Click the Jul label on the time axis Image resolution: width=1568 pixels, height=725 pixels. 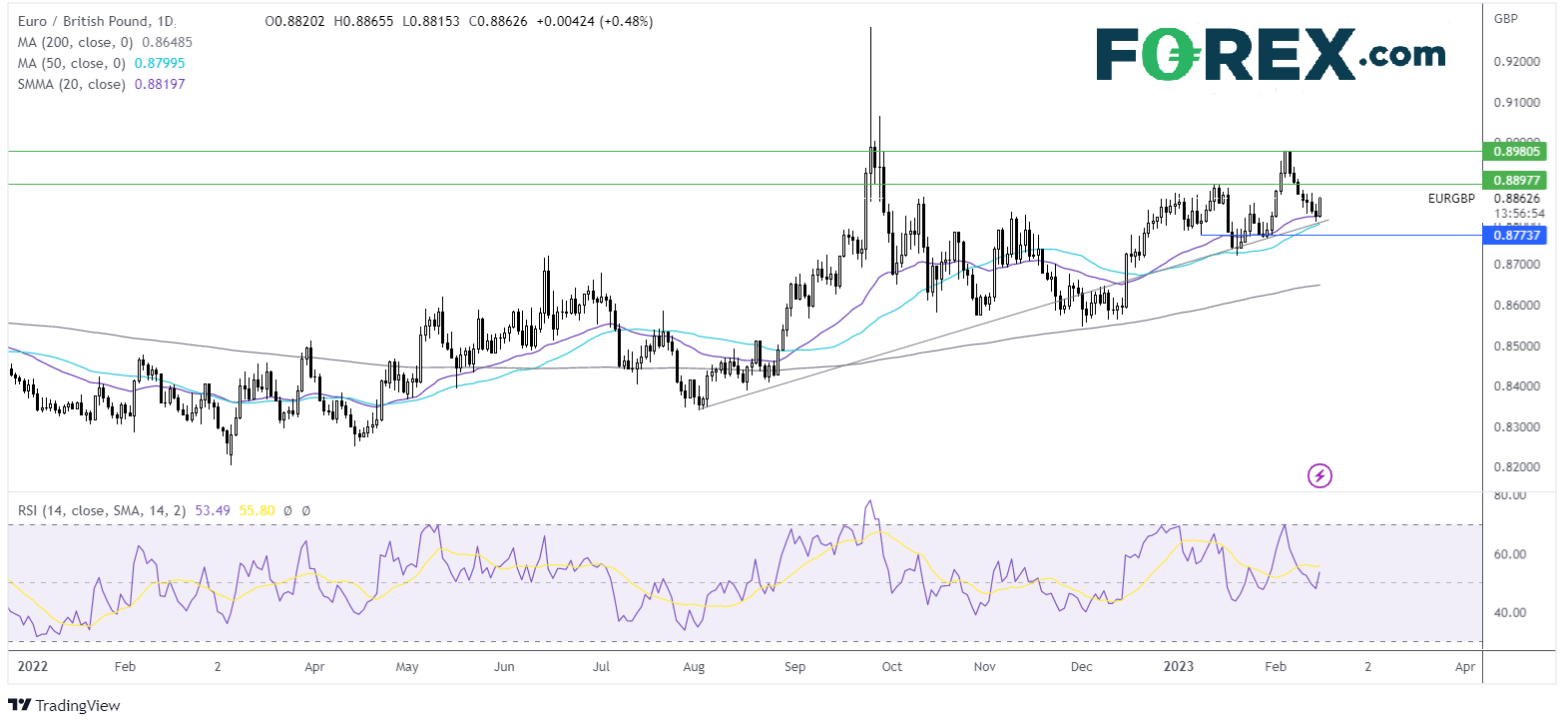(601, 666)
